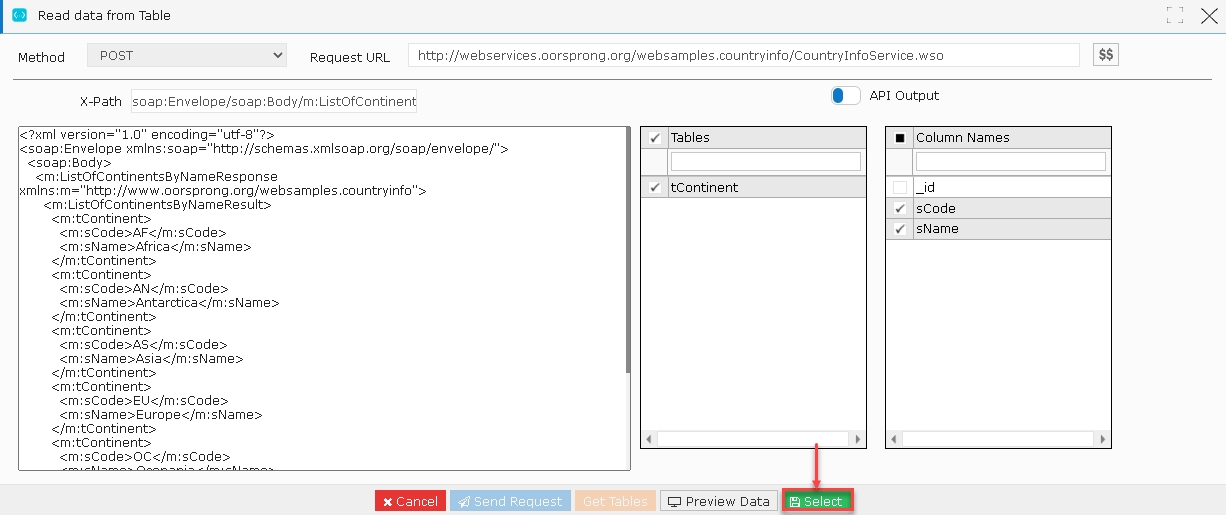Click the Request URL input field
Image resolution: width=1226 pixels, height=515 pixels.
(743, 56)
